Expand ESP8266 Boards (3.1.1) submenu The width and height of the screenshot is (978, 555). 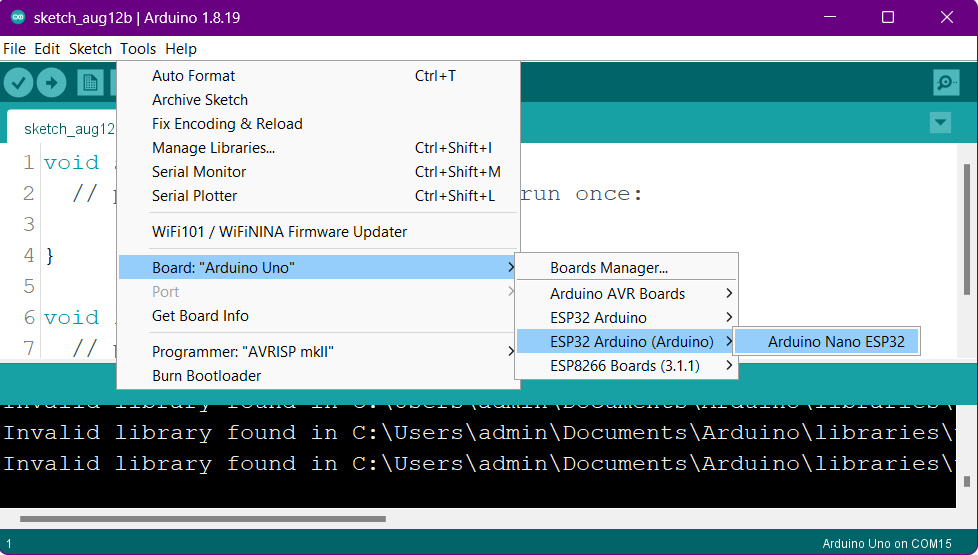pos(625,366)
